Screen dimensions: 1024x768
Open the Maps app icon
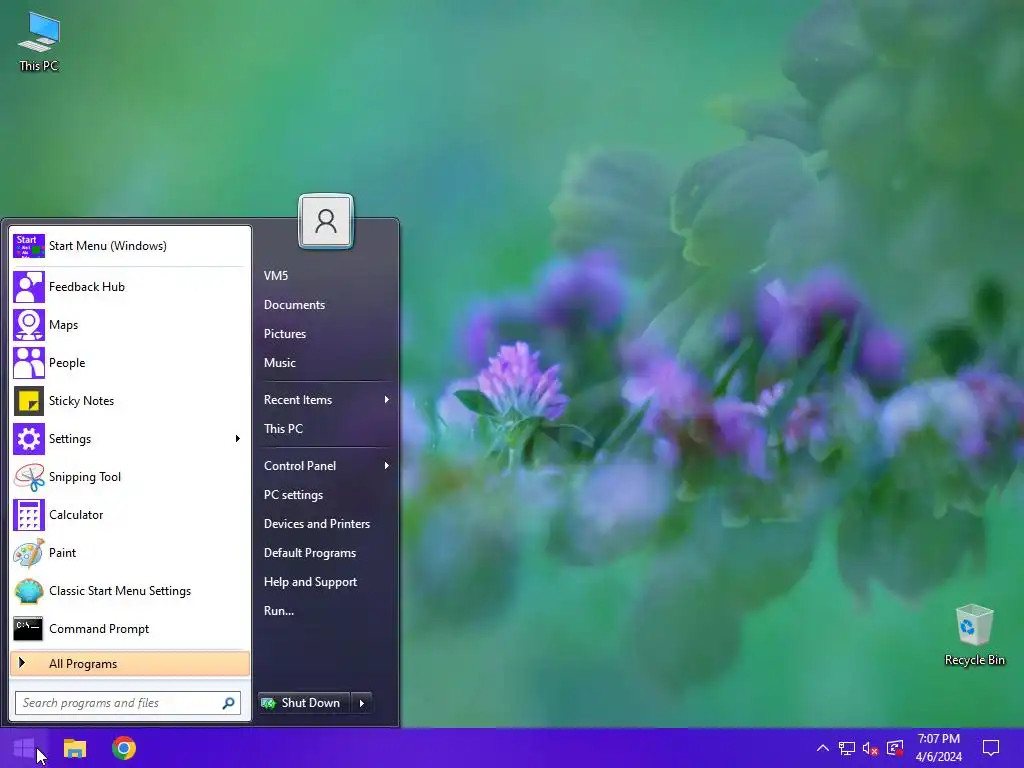29,325
